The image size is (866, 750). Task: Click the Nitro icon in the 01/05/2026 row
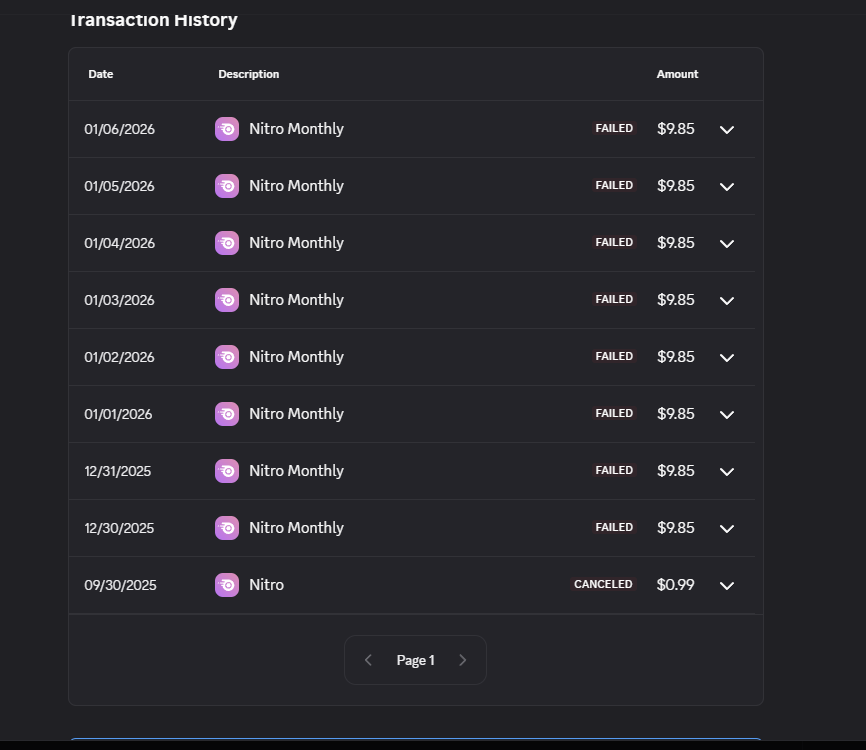pyautogui.click(x=227, y=186)
